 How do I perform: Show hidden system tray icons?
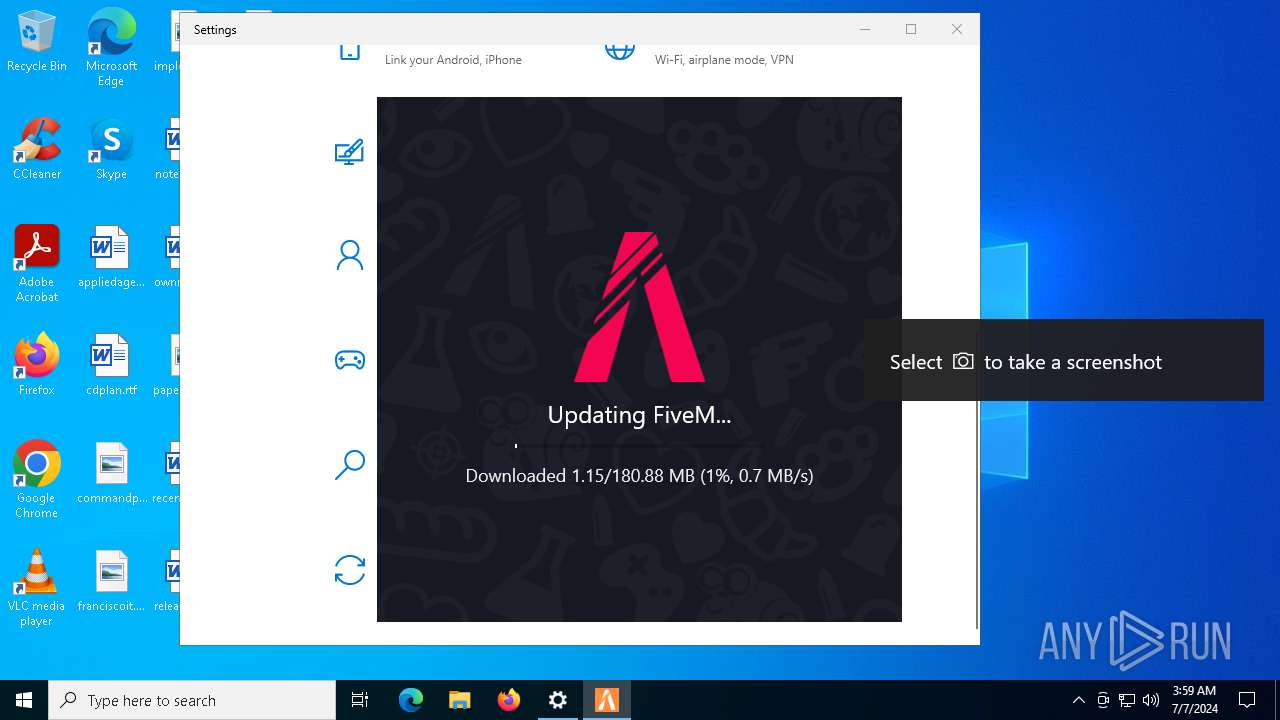pyautogui.click(x=1078, y=700)
